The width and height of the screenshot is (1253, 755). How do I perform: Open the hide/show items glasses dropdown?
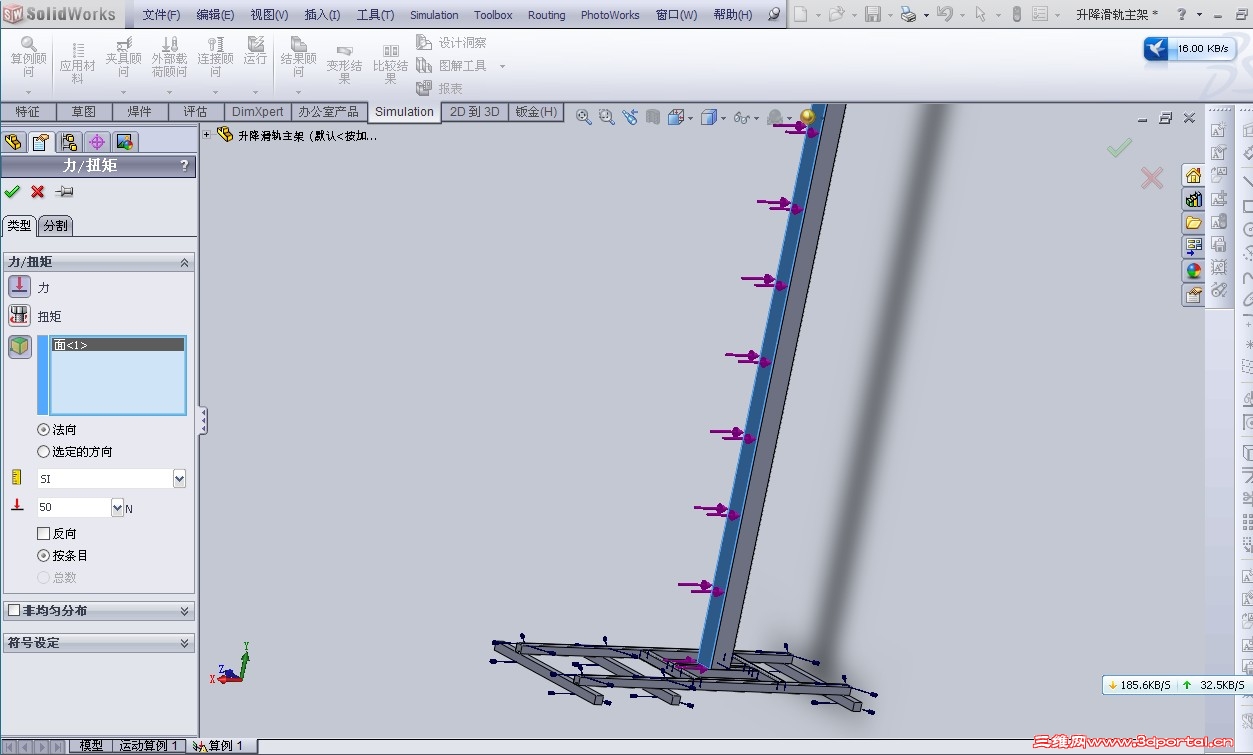pyautogui.click(x=756, y=118)
